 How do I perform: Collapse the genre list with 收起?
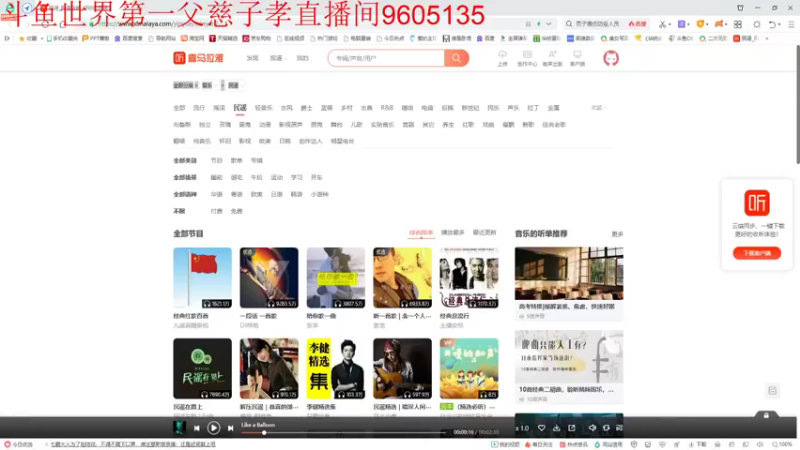click(x=598, y=108)
